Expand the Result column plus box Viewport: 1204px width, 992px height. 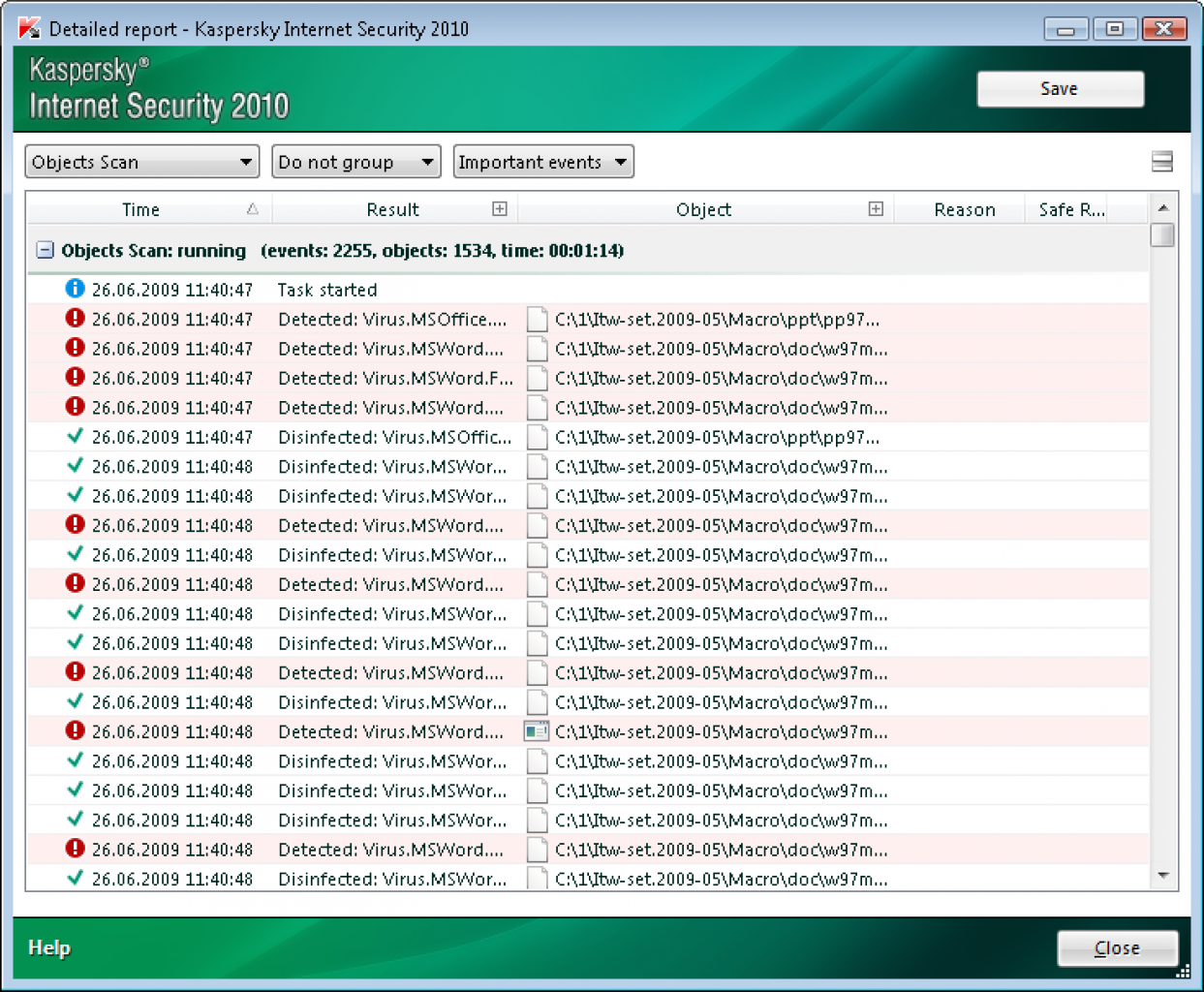point(500,208)
